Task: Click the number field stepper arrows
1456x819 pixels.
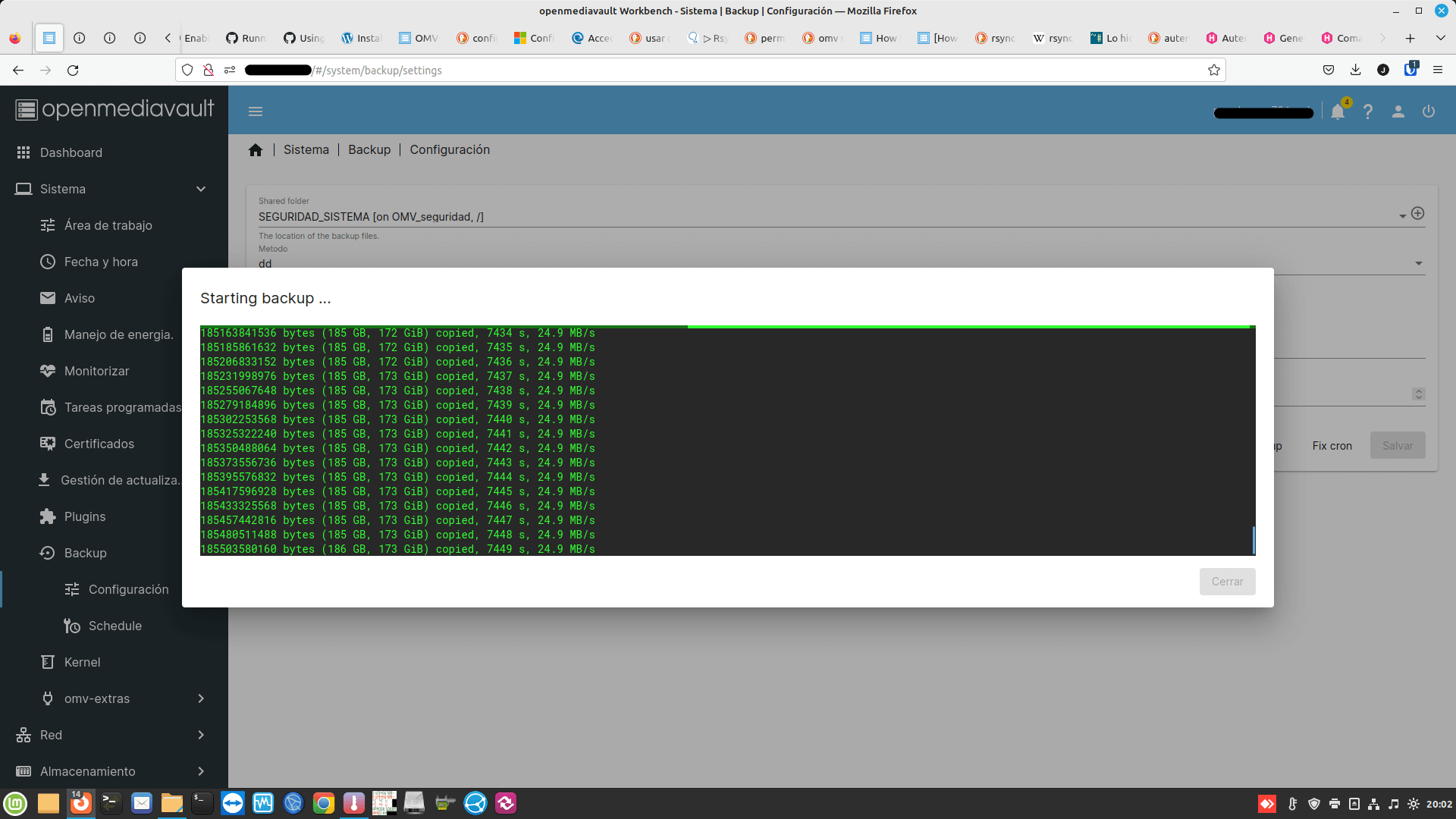Action: 1418,394
